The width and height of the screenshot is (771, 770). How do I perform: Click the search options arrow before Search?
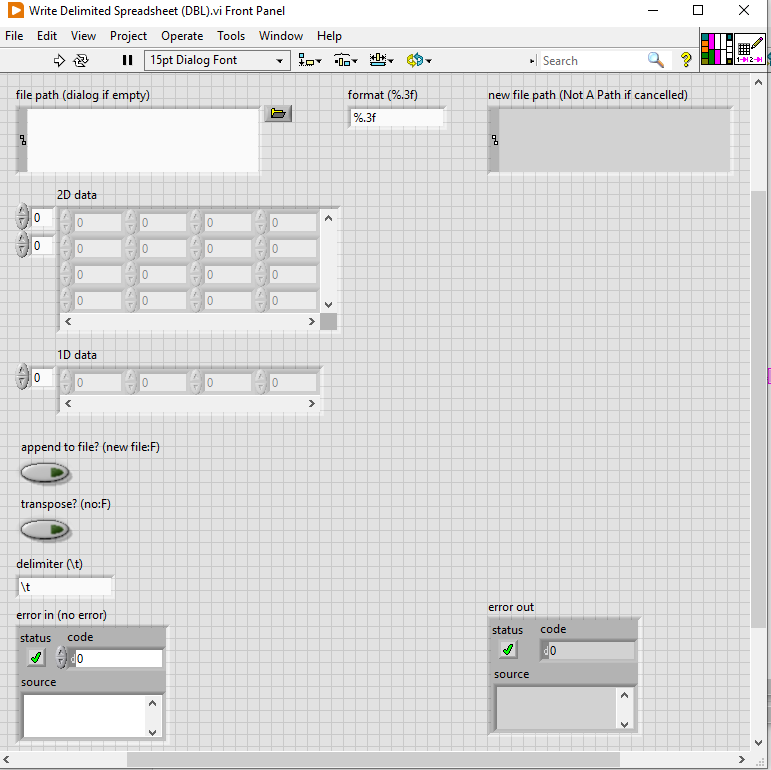pos(533,61)
